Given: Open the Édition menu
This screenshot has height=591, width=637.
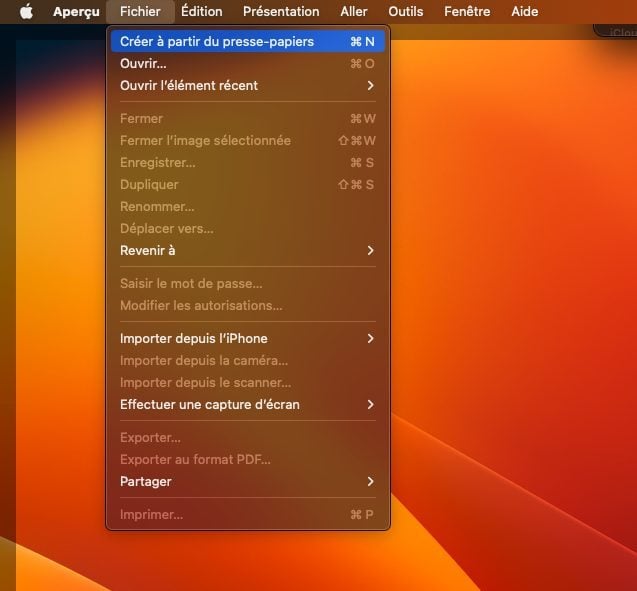Looking at the screenshot, I should click(202, 11).
